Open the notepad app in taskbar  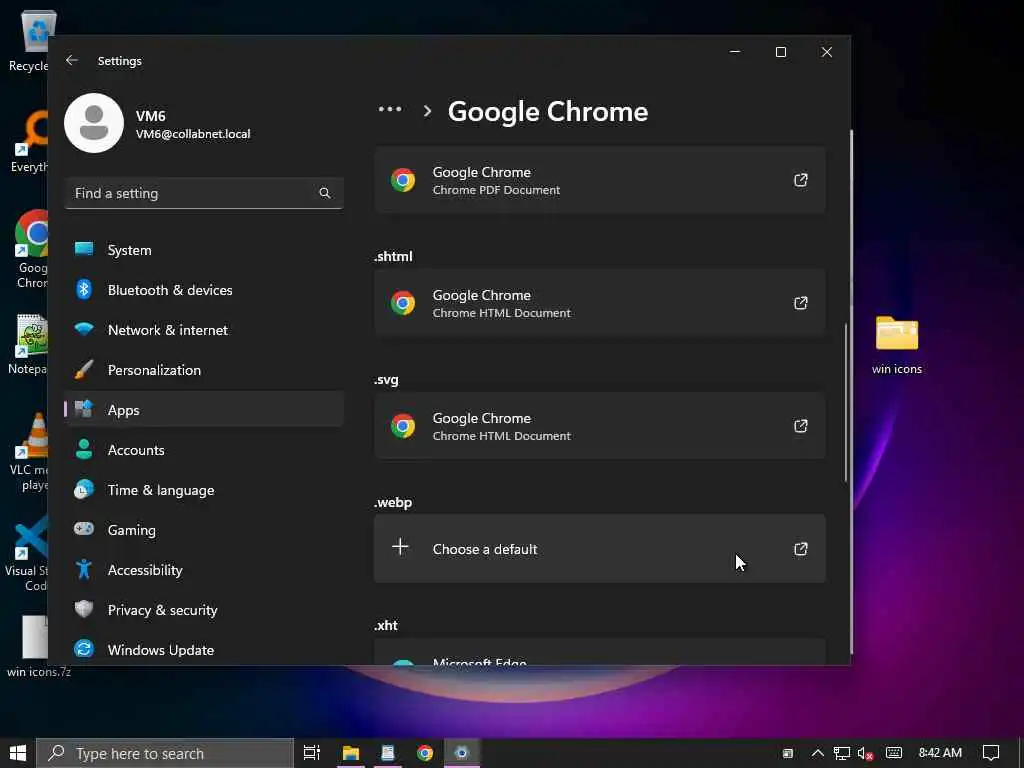tap(388, 753)
